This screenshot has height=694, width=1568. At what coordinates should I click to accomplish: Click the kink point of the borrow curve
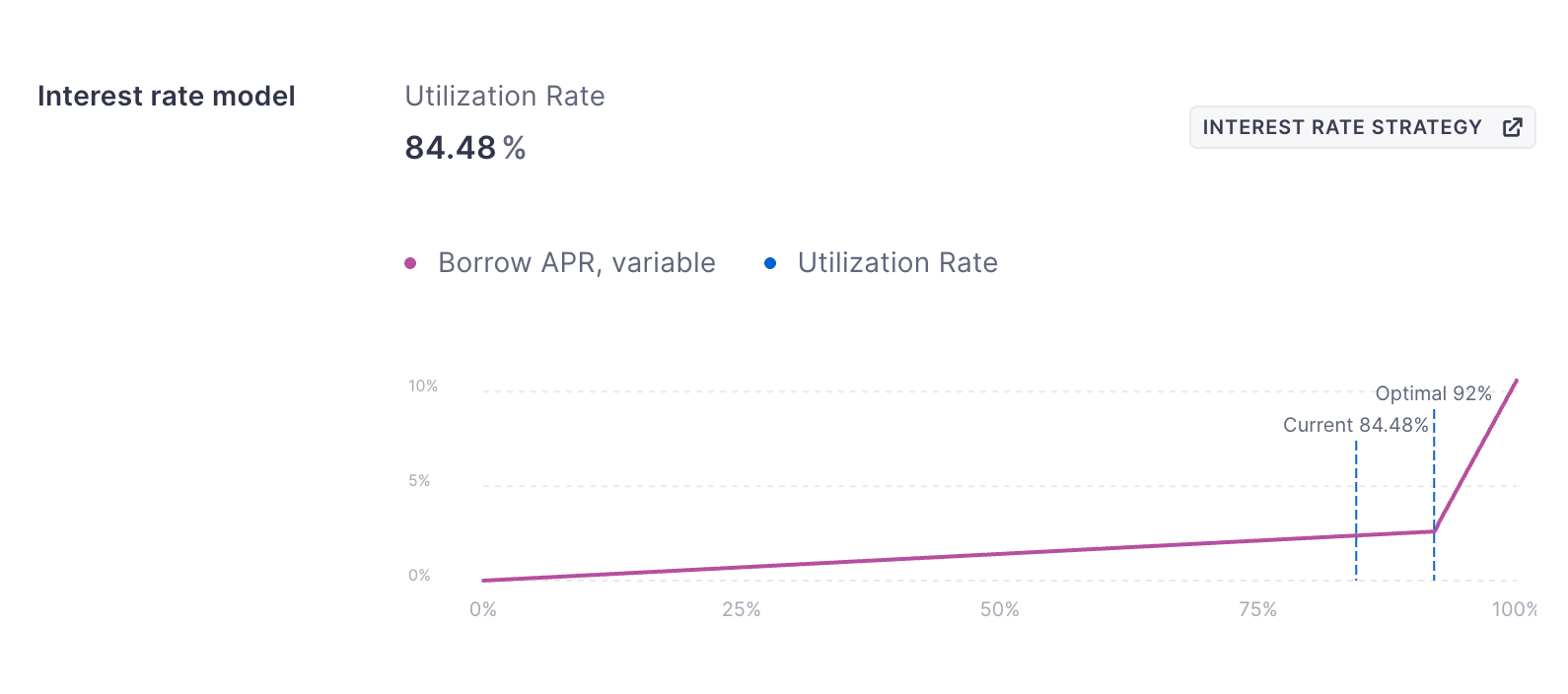tap(1434, 531)
